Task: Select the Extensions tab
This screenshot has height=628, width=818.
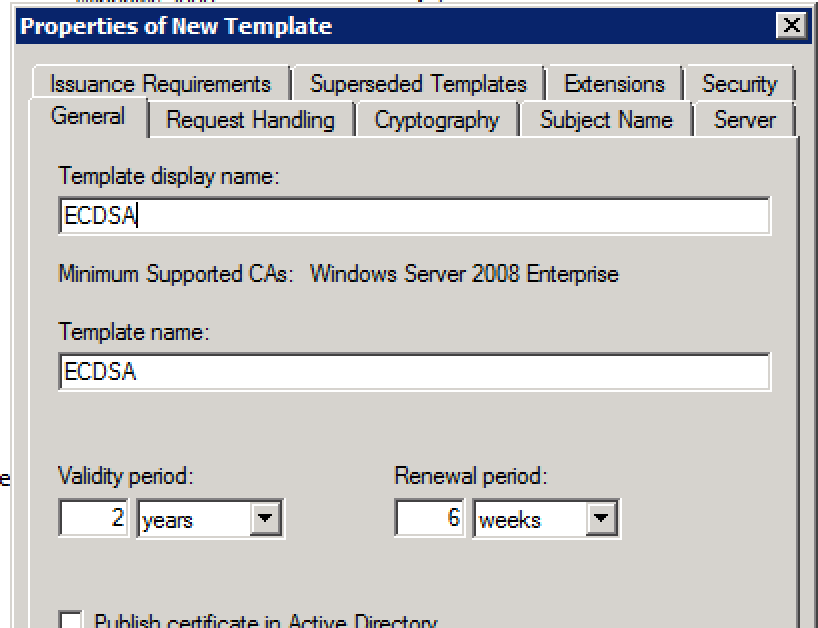Action: tap(614, 84)
